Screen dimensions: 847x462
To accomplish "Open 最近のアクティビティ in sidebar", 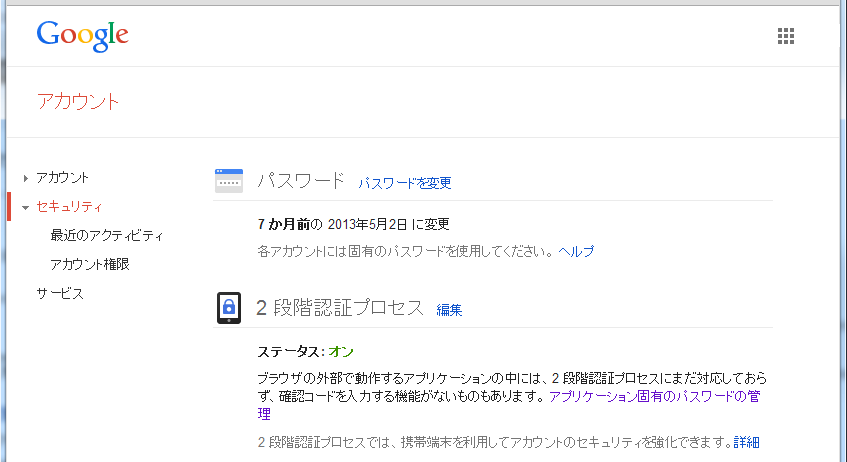I will point(106,236).
